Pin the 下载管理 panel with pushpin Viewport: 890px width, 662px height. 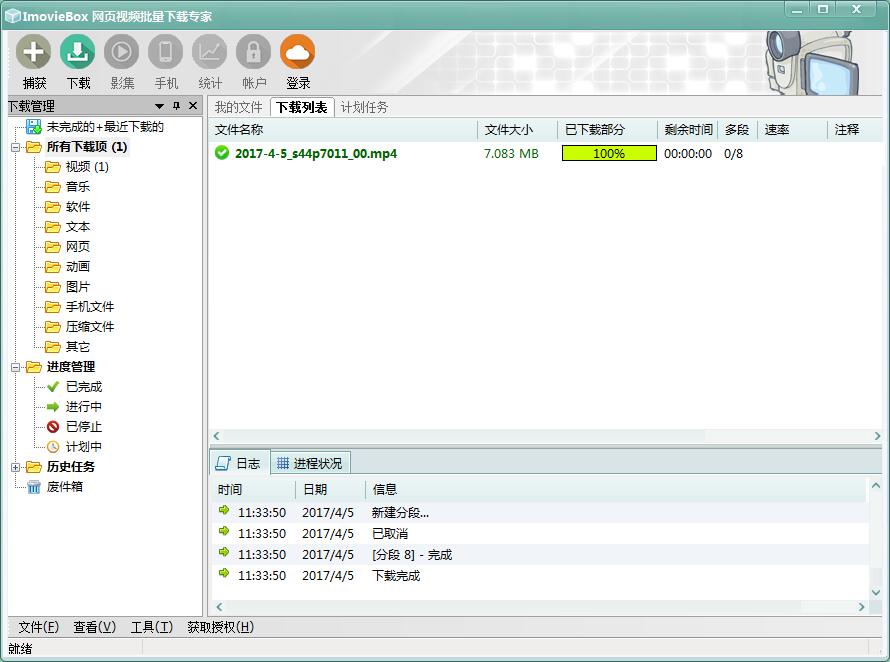pos(177,106)
